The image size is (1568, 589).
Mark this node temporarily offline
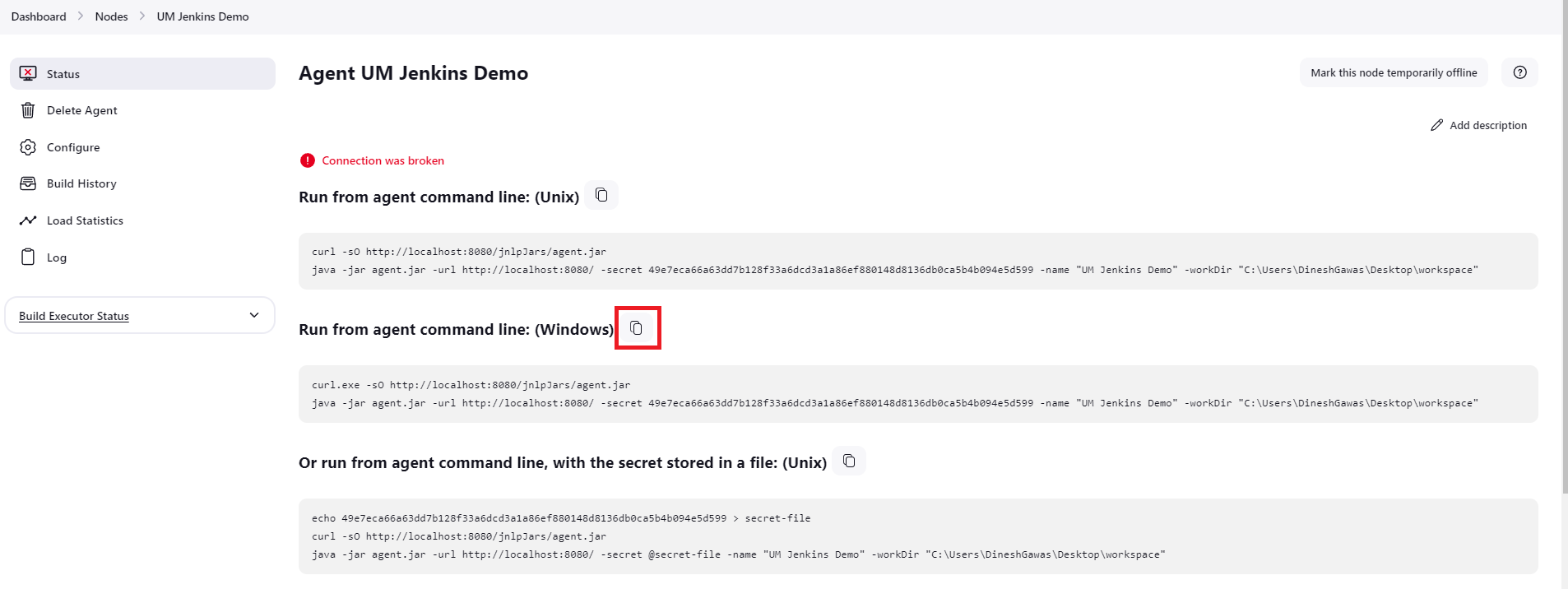click(x=1394, y=72)
